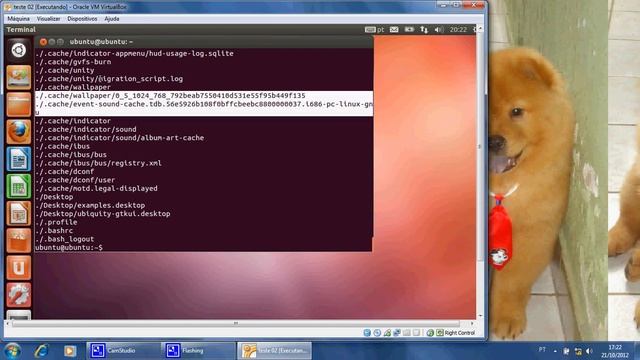Viewport: 640px width, 360px height.
Task: Open LibreOffice Writer from the launcher
Action: (18, 159)
